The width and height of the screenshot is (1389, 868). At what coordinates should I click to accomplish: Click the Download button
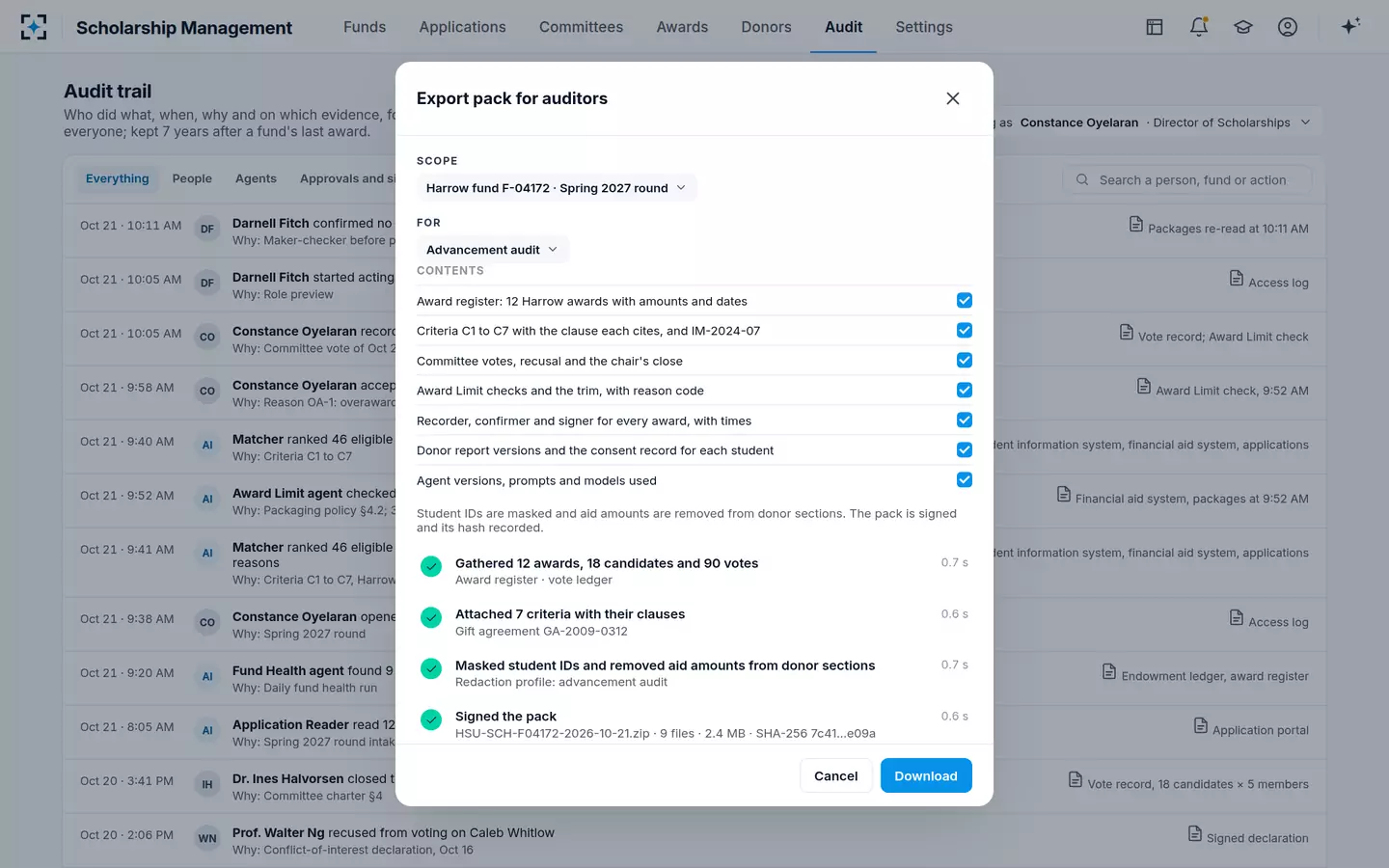tap(926, 775)
